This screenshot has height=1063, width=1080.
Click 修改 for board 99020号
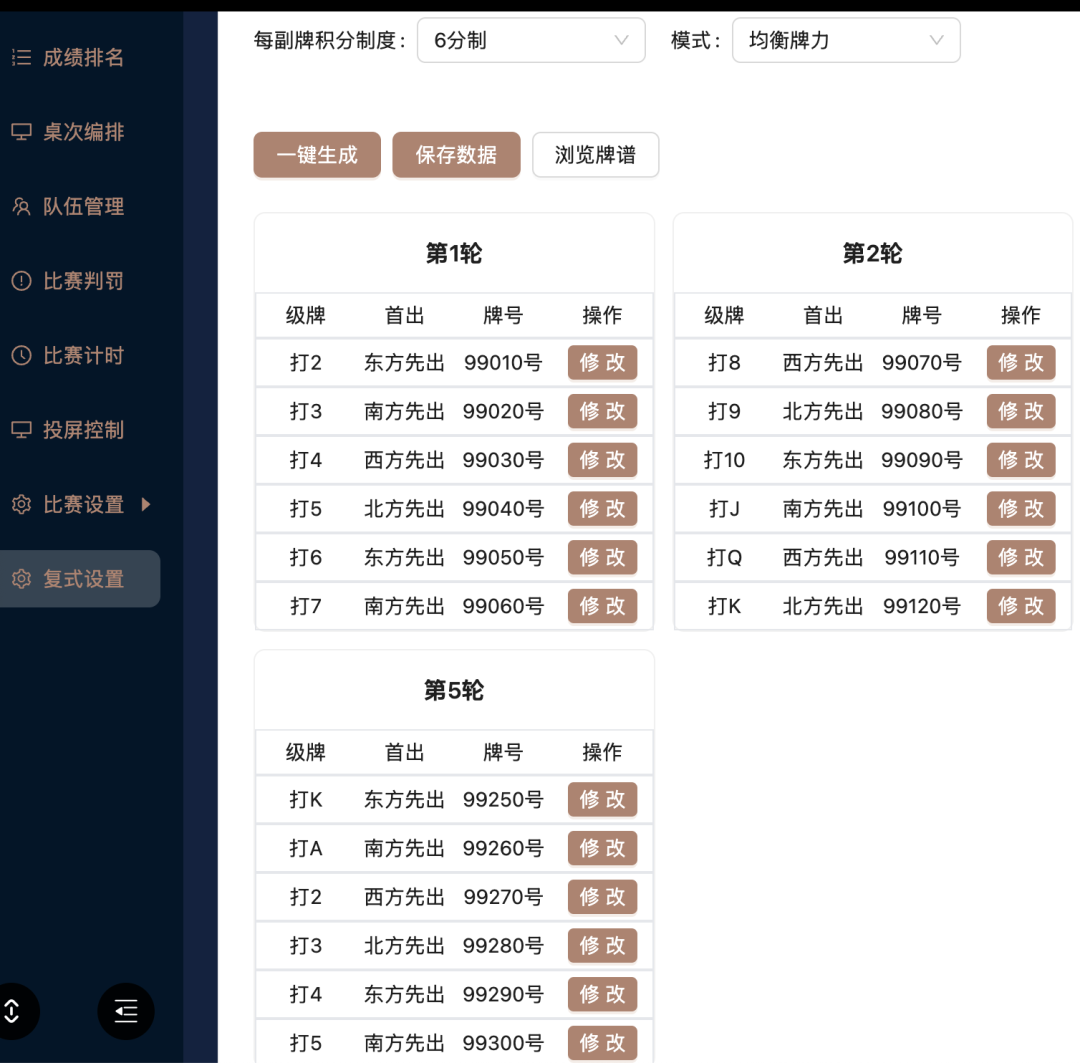click(602, 411)
